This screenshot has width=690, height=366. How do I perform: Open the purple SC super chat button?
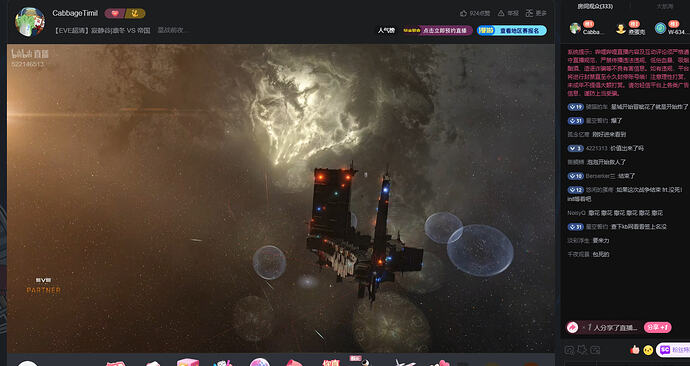click(x=673, y=350)
